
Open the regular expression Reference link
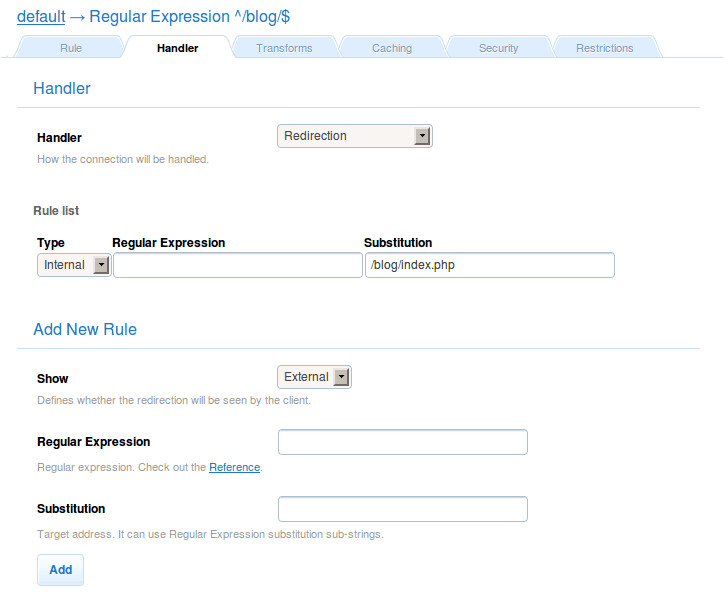pyautogui.click(x=234, y=467)
